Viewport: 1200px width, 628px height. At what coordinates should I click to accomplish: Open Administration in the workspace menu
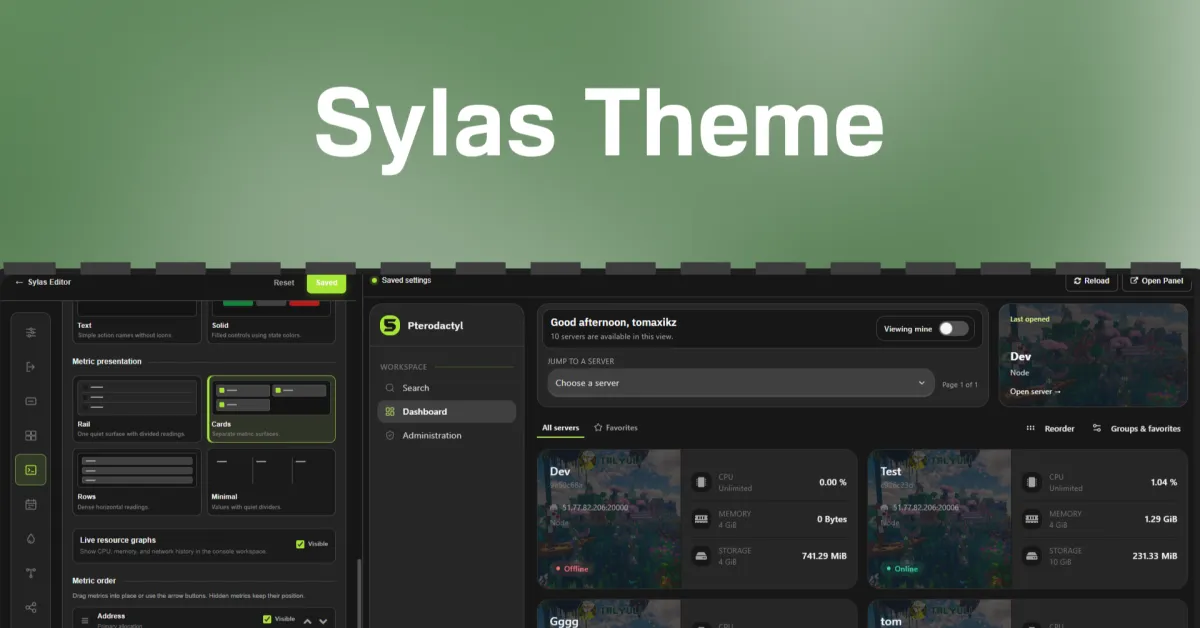[447, 436]
